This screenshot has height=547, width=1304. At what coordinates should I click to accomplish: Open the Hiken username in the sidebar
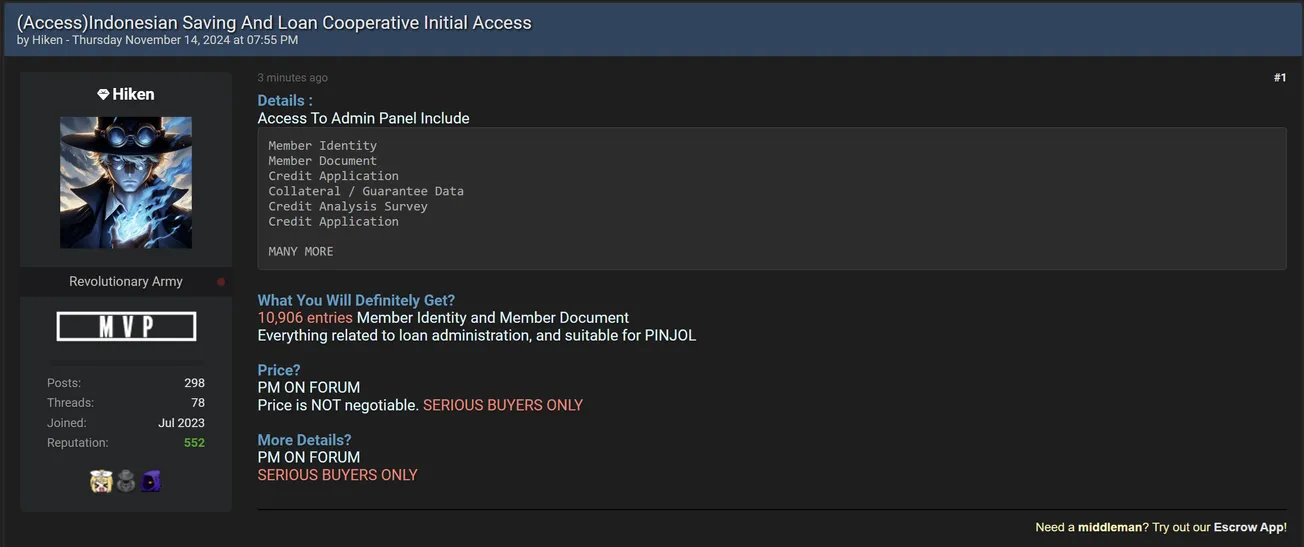click(x=133, y=94)
